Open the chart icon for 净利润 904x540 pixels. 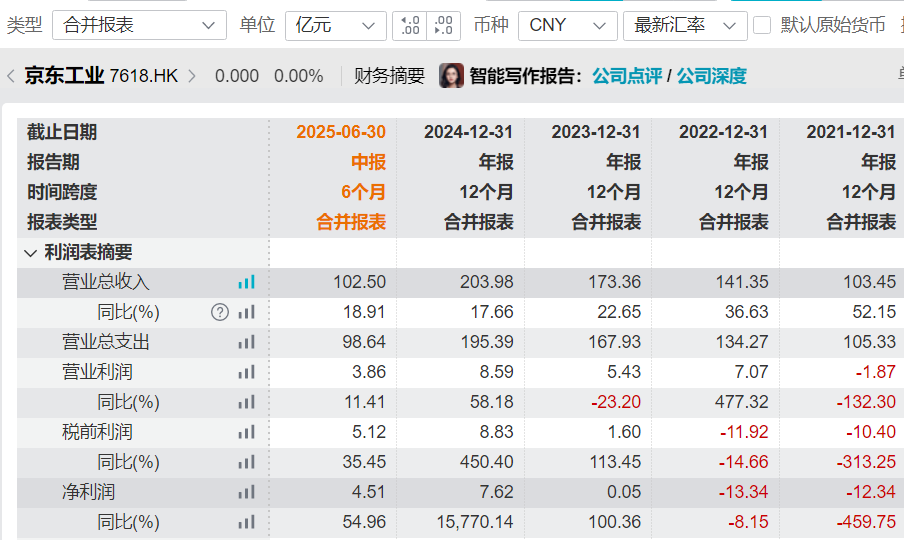[x=246, y=492]
